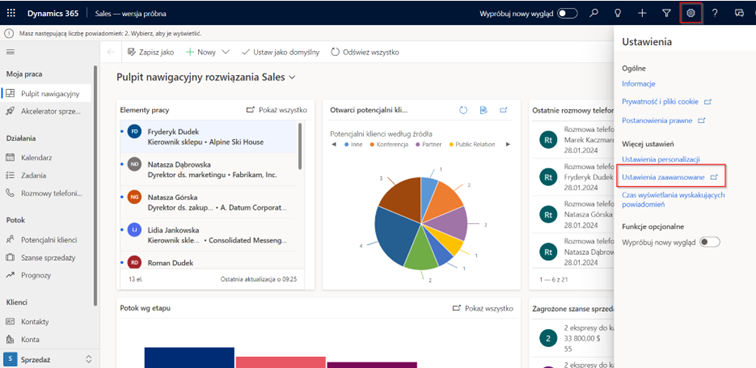Enable Wypróbuj nowy wygląd in settings panel
Image resolution: width=756 pixels, height=368 pixels.
(710, 242)
